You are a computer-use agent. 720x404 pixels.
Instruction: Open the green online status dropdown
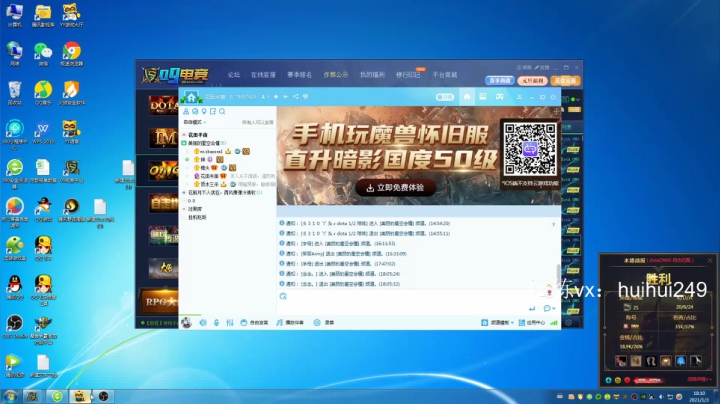pyautogui.click(x=574, y=99)
